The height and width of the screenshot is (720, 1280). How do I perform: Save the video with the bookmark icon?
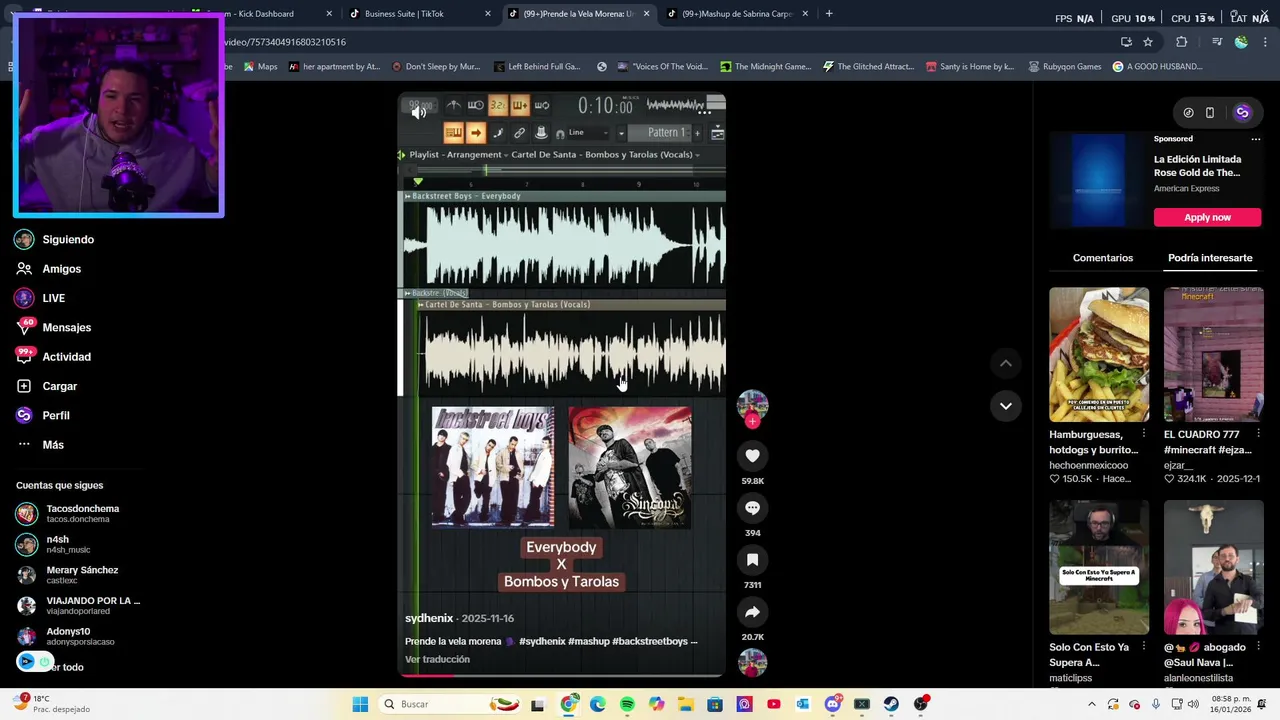click(752, 560)
